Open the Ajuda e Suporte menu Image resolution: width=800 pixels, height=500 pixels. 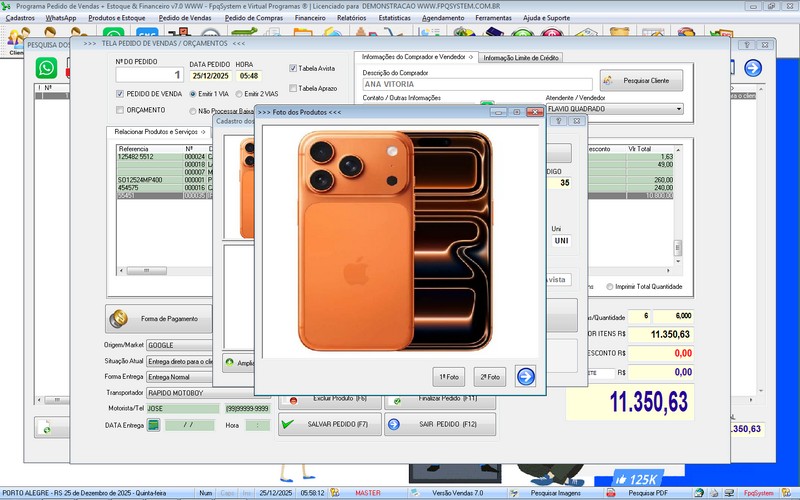coord(546,18)
